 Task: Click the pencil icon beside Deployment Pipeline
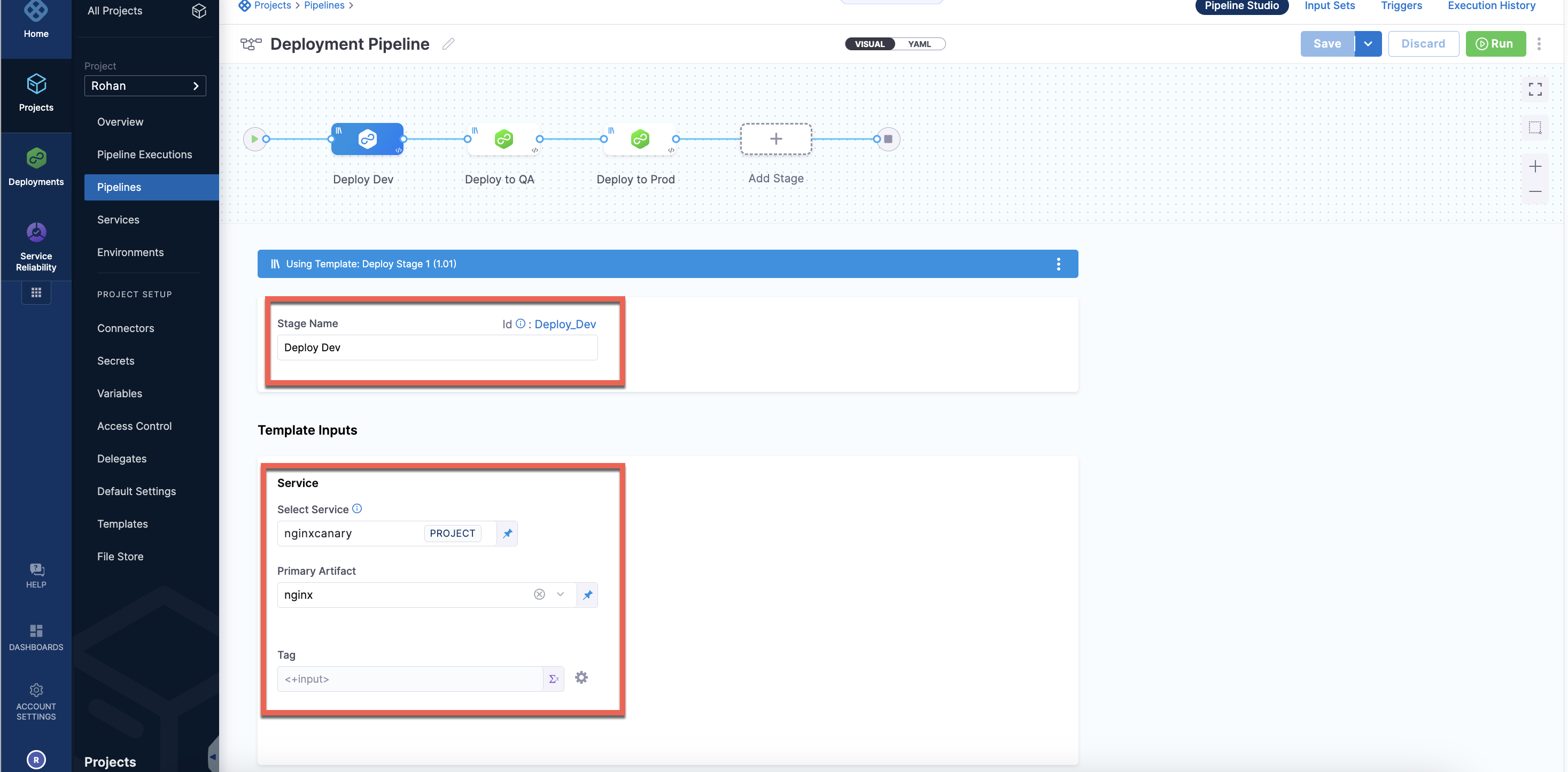coord(448,44)
